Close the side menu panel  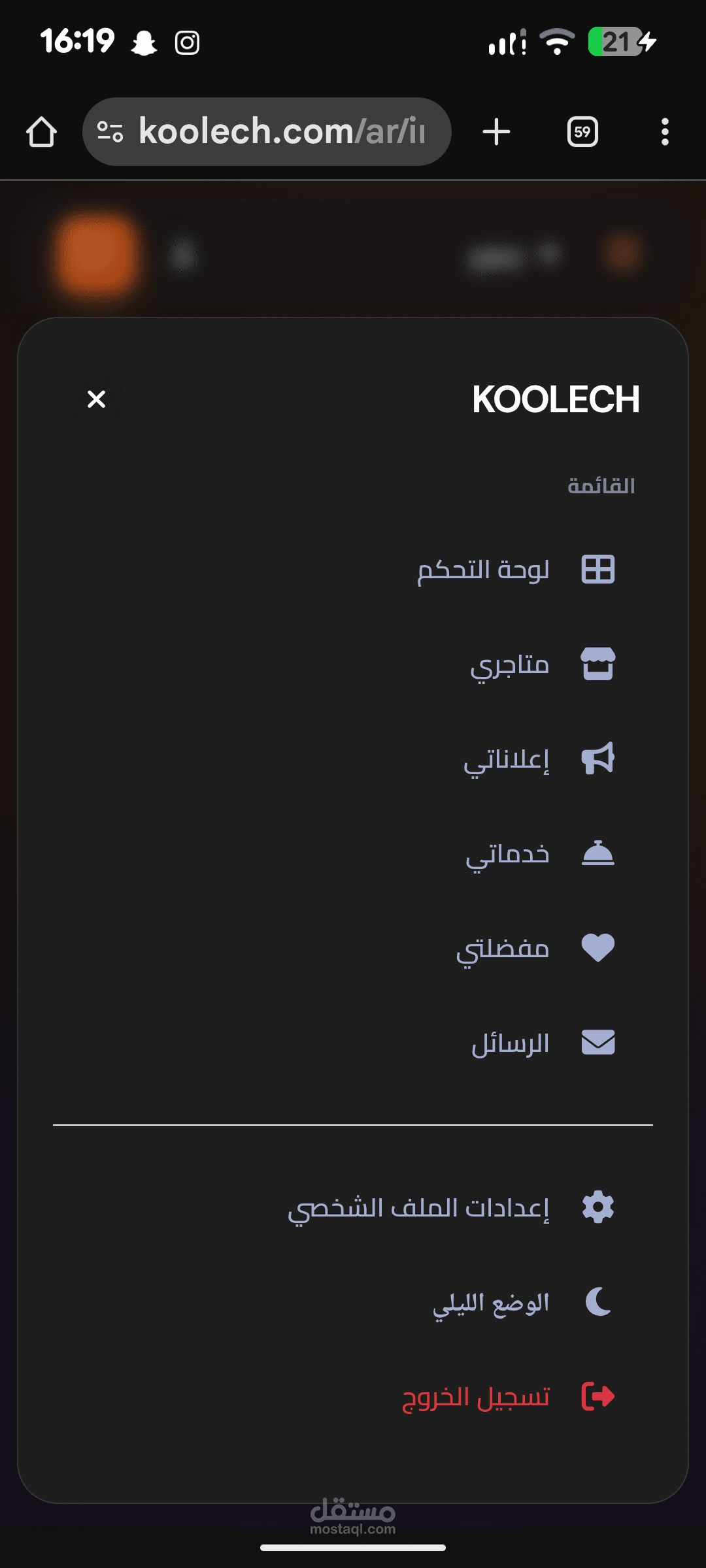[x=96, y=399]
